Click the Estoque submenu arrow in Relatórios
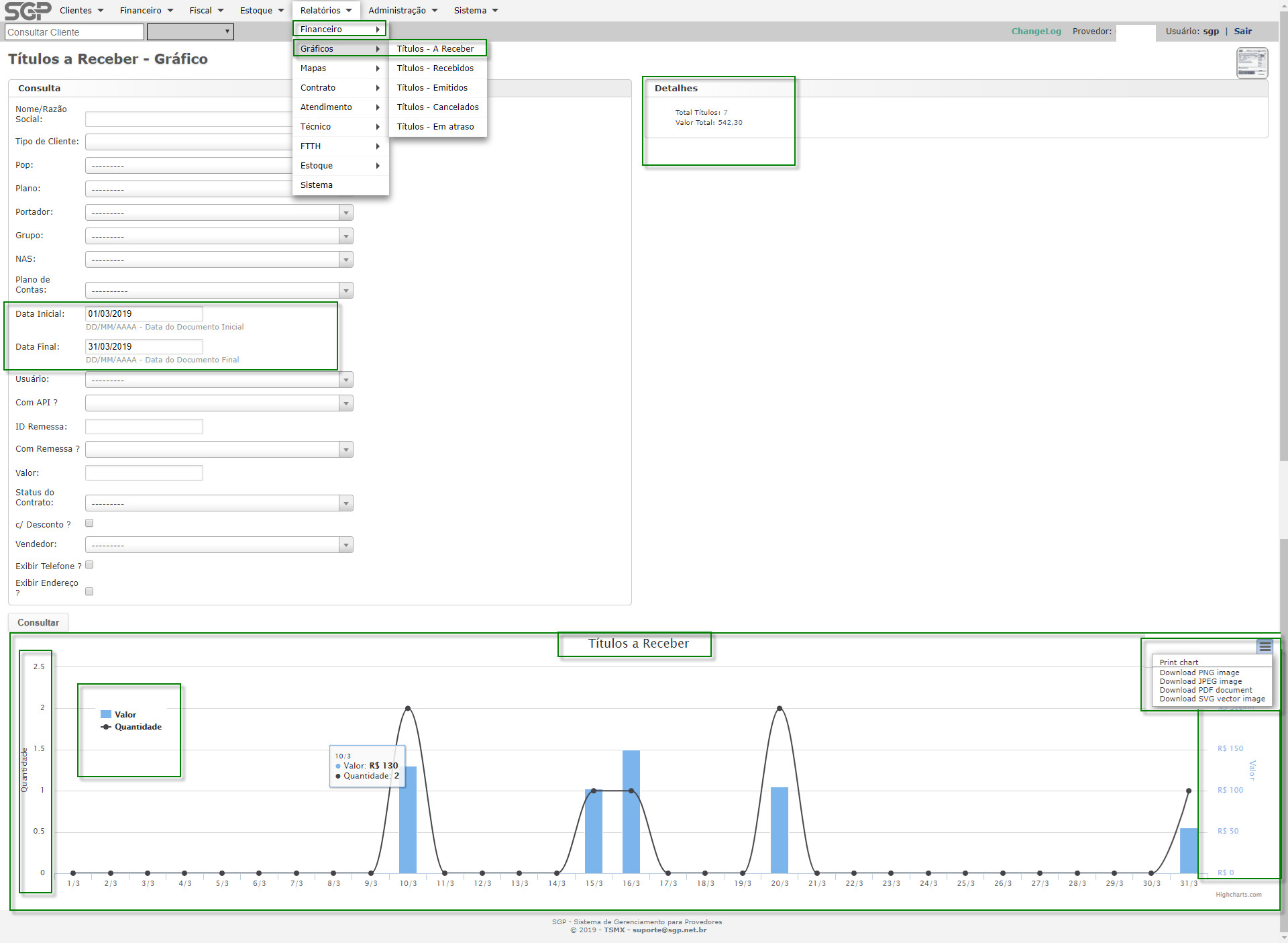Image resolution: width=1288 pixels, height=943 pixels. [x=378, y=166]
